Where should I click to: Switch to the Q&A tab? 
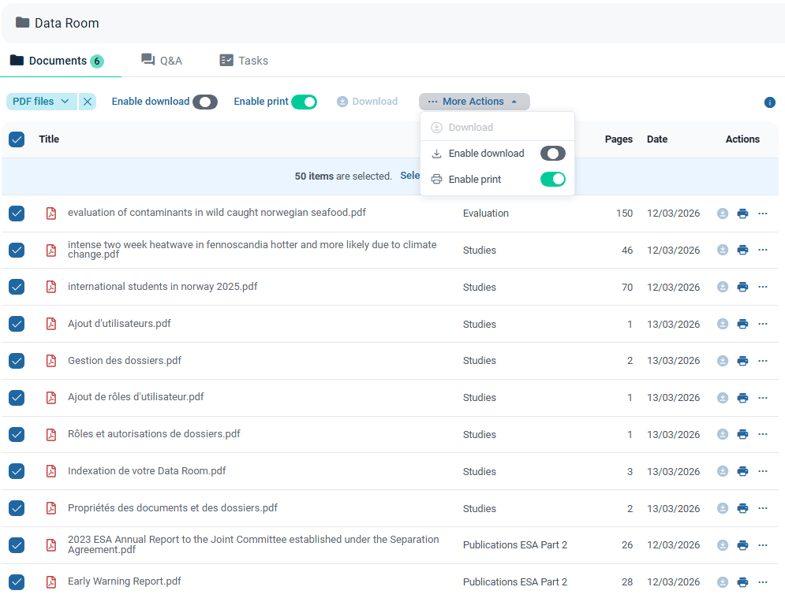pos(162,60)
